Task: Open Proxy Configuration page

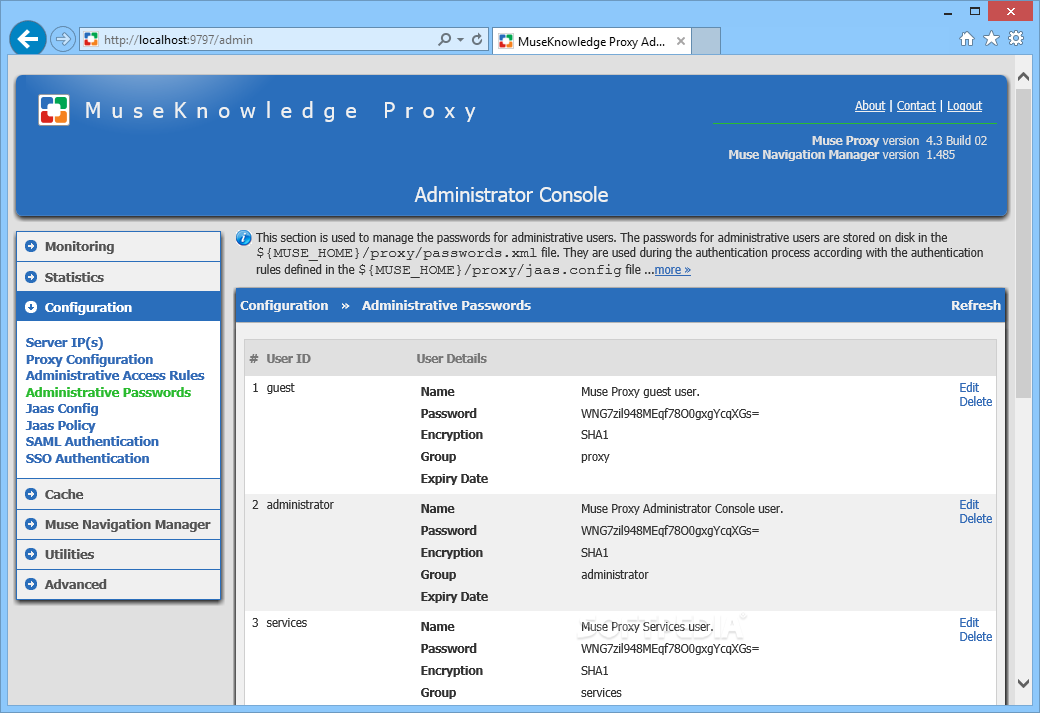Action: point(90,359)
